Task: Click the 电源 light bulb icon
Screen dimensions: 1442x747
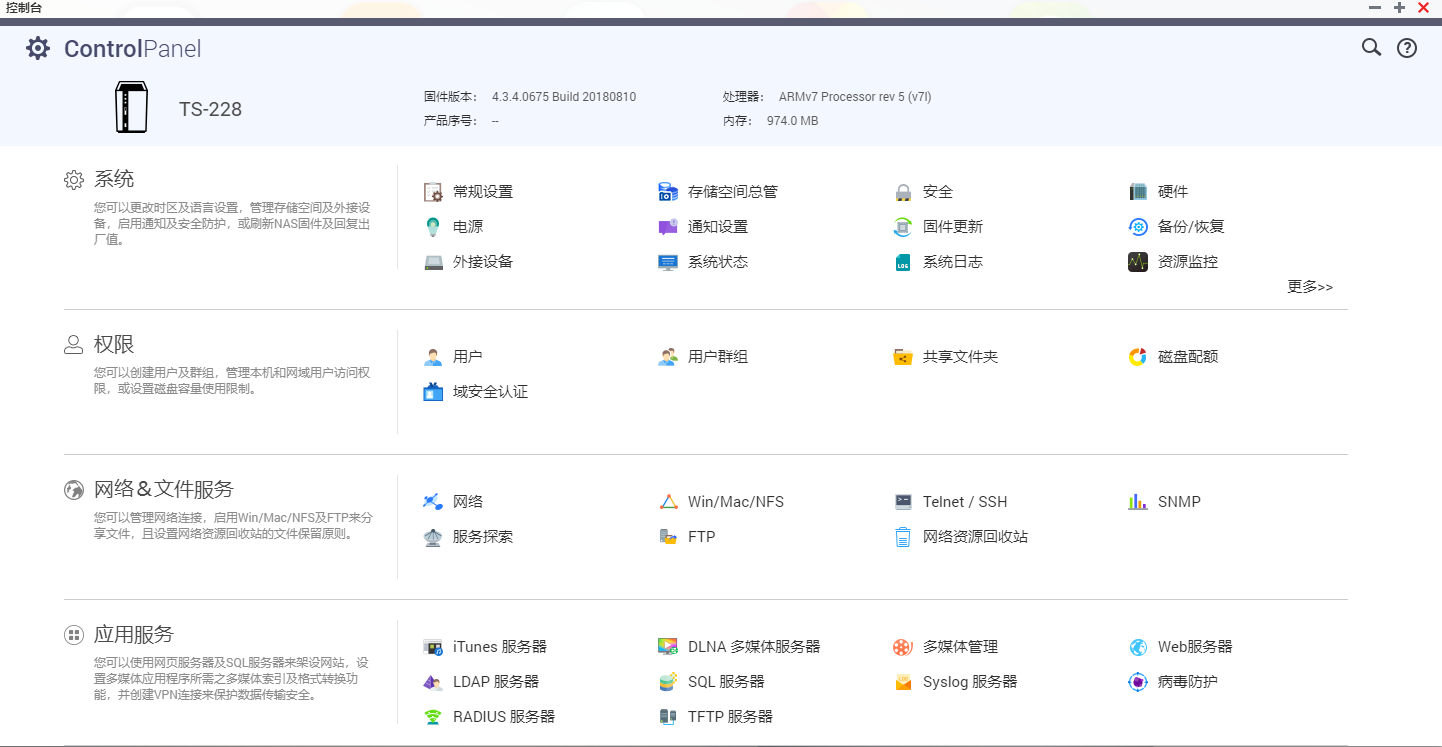Action: (x=433, y=227)
